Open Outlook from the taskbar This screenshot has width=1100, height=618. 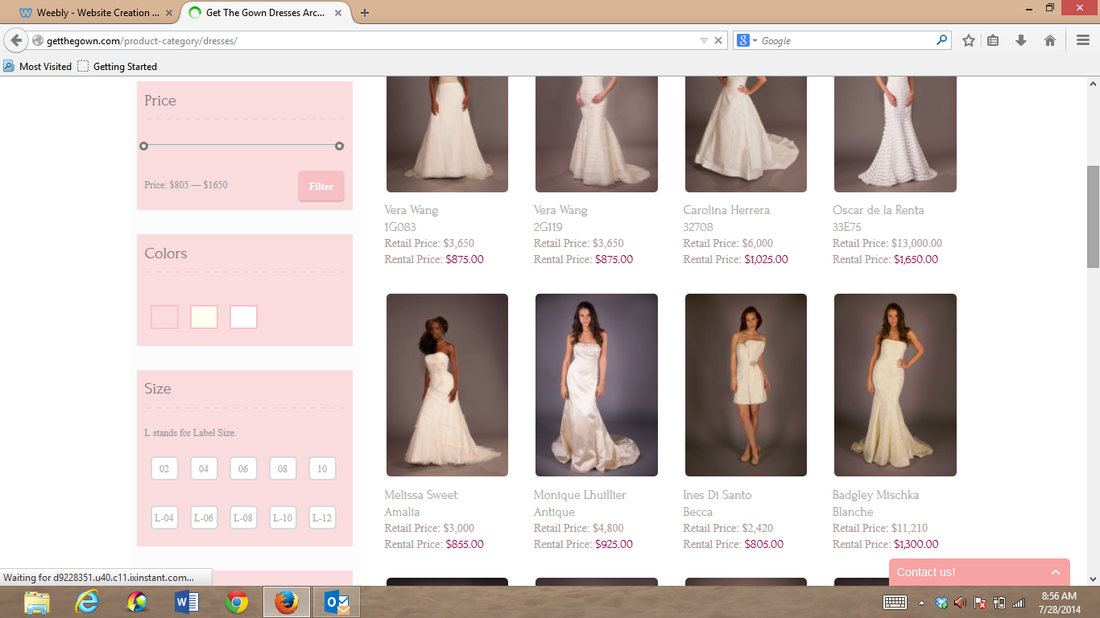pyautogui.click(x=337, y=603)
